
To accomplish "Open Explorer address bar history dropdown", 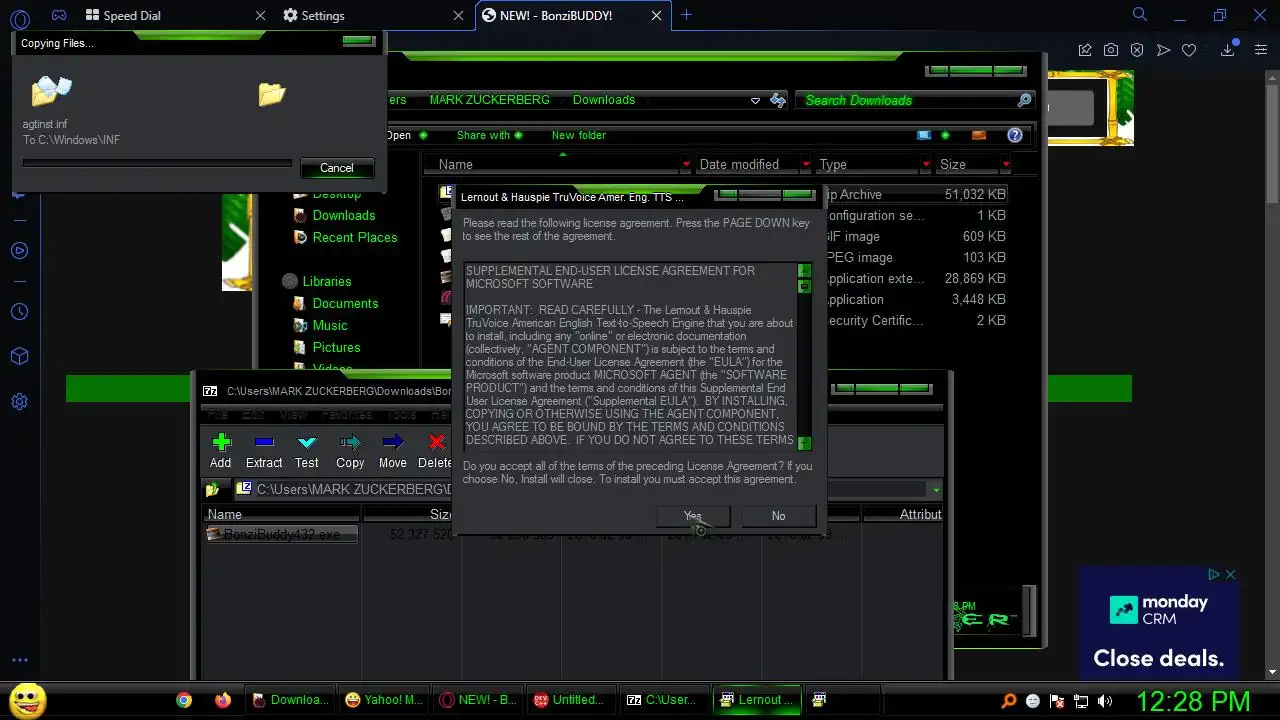I will (755, 100).
